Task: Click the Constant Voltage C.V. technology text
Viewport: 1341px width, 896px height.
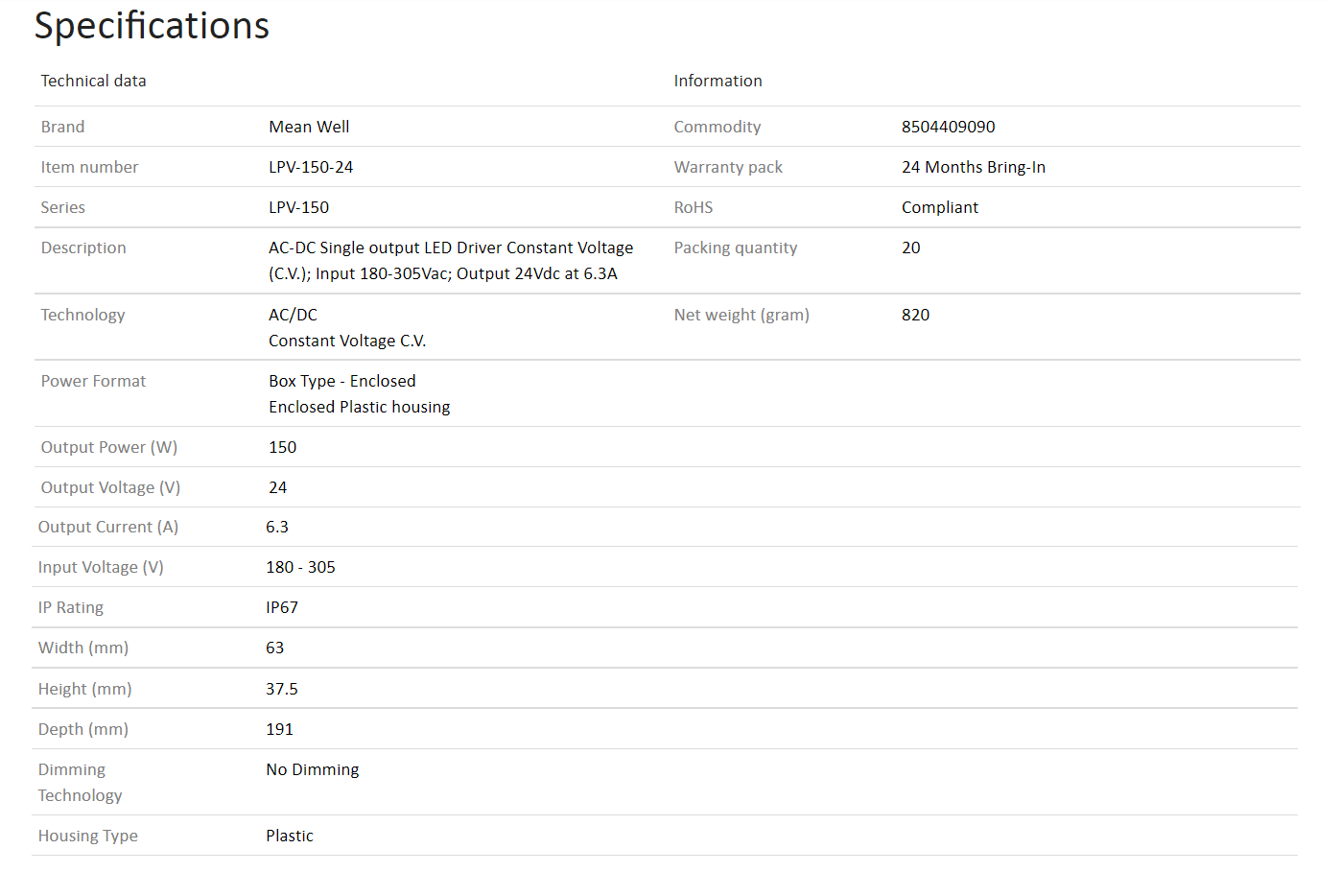Action: click(x=346, y=341)
